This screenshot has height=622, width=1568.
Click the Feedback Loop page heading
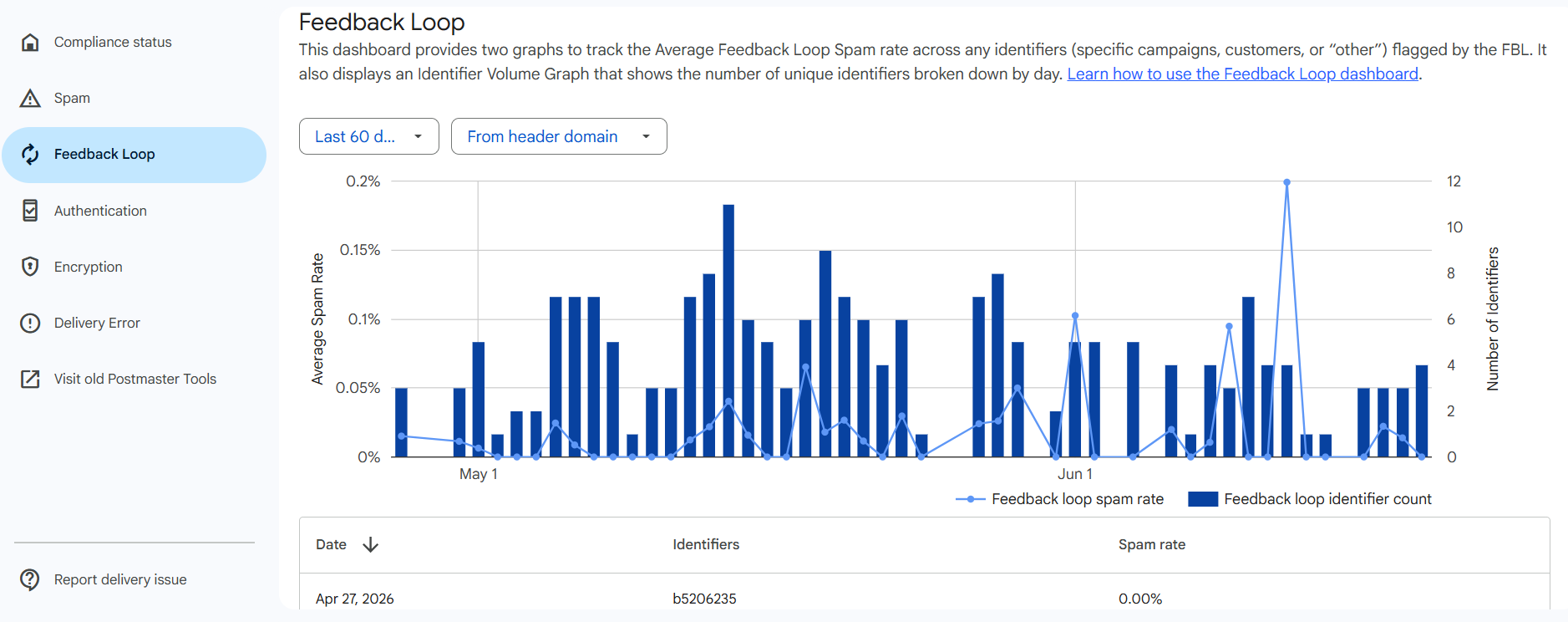382,23
